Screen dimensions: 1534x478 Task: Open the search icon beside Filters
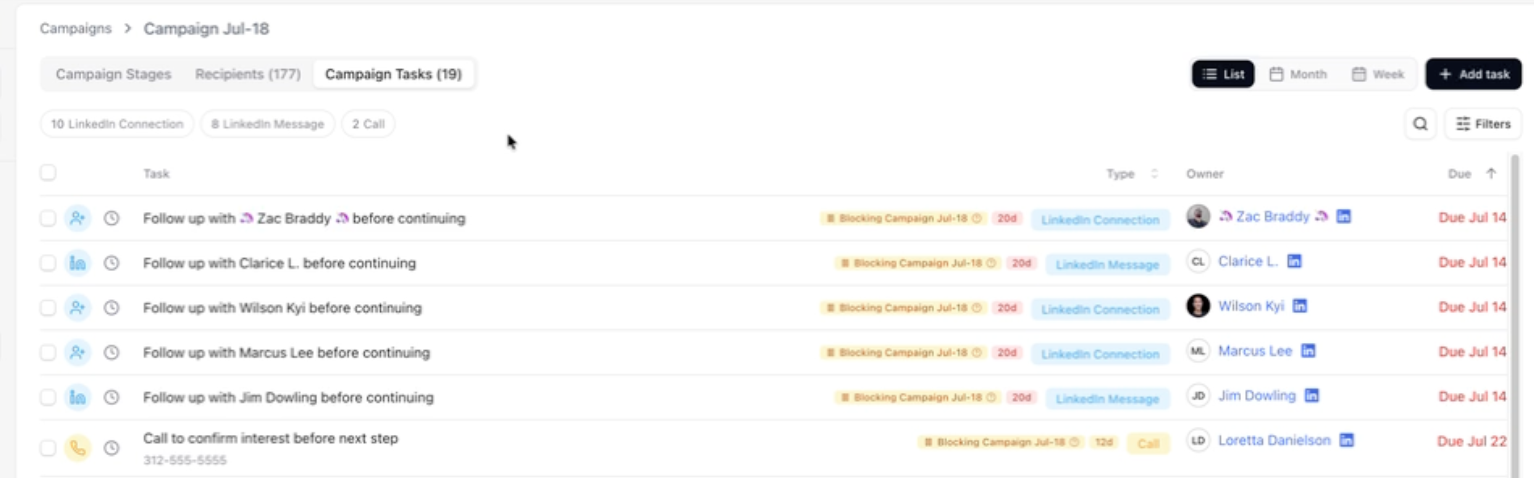pos(1420,124)
